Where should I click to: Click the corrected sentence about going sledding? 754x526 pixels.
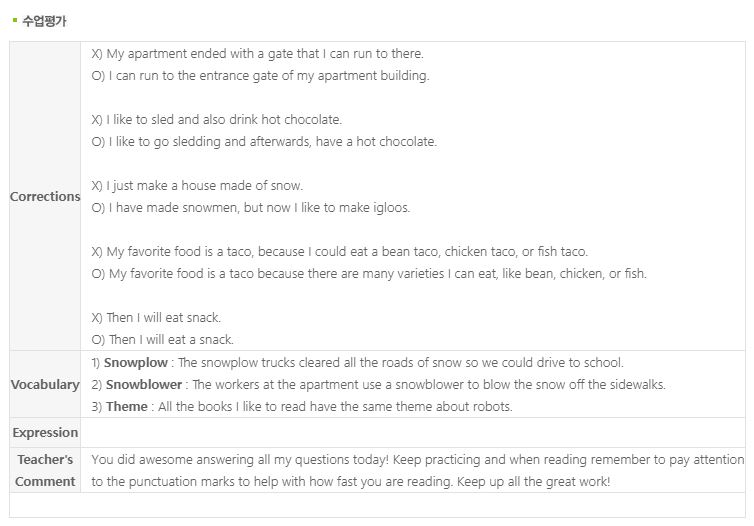click(x=264, y=142)
